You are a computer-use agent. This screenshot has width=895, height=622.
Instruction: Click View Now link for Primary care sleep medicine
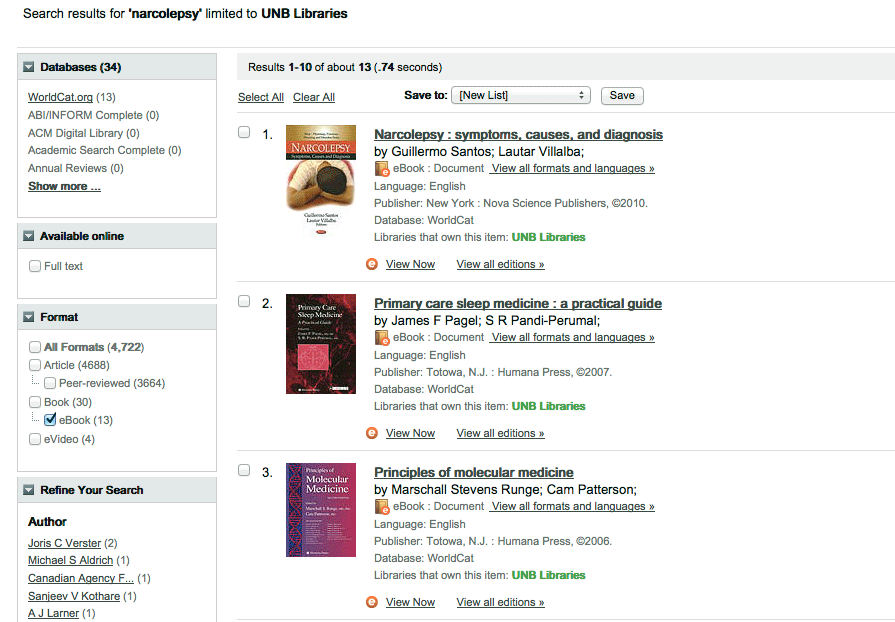(410, 433)
